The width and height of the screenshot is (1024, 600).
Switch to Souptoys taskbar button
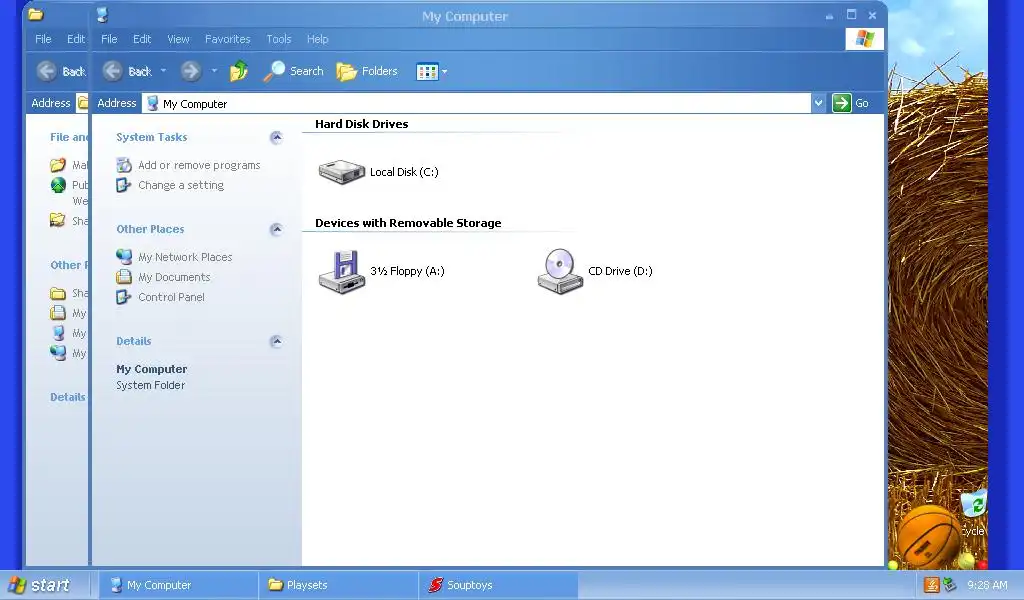498,585
